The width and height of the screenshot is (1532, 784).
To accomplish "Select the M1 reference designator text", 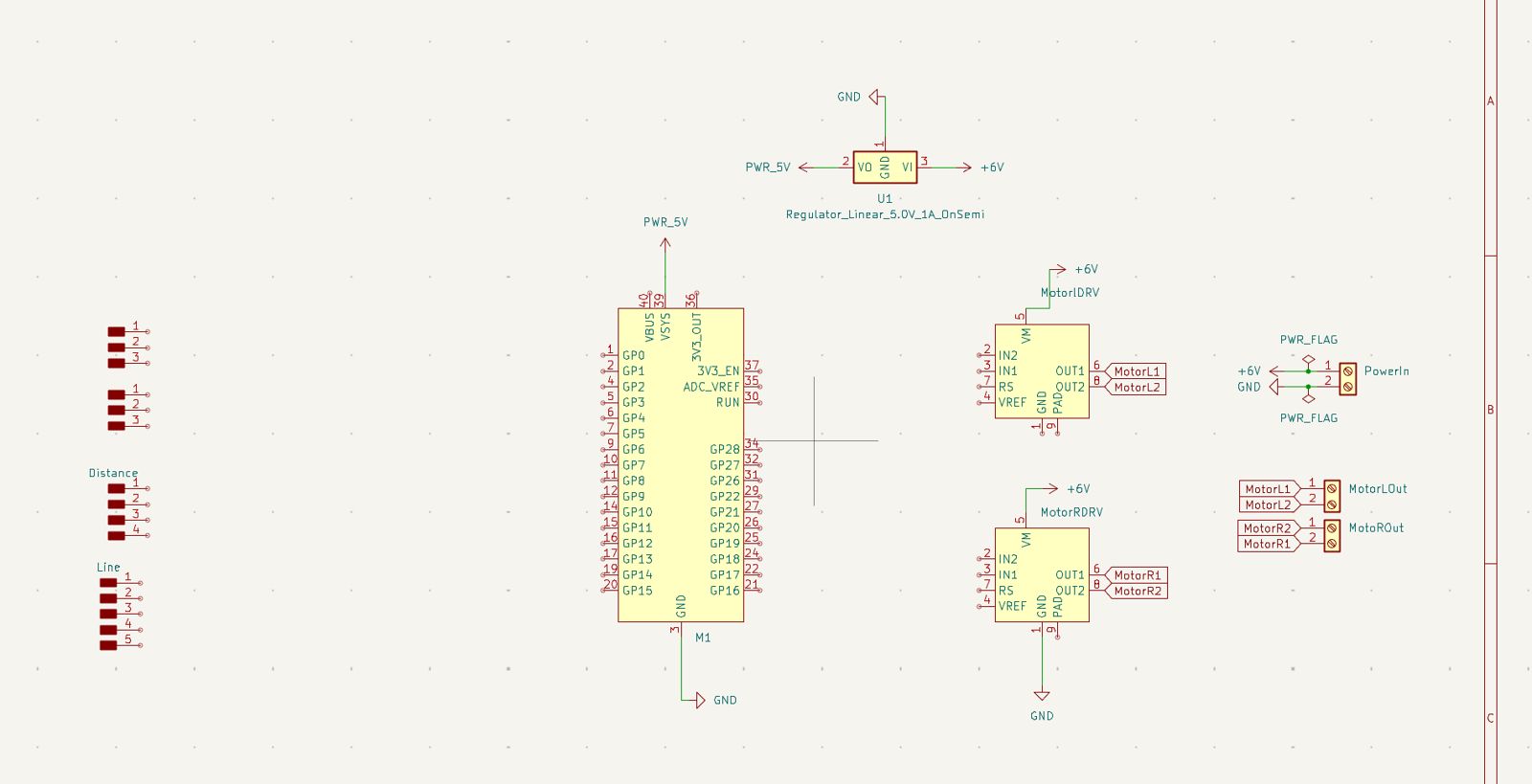I will [703, 638].
